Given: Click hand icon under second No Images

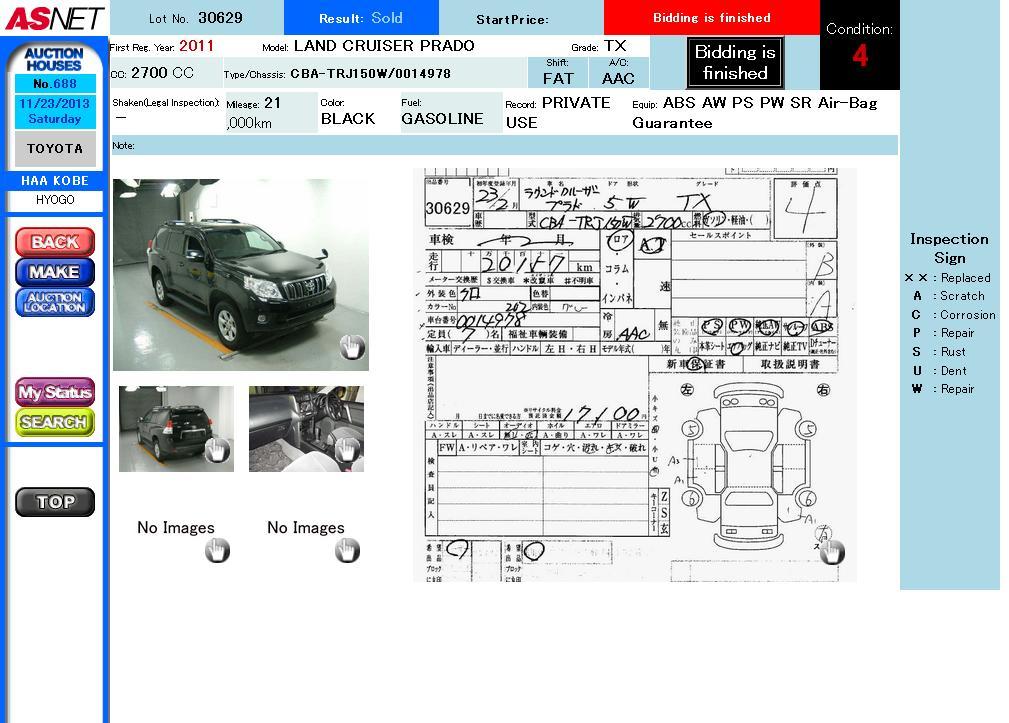Looking at the screenshot, I should [347, 550].
